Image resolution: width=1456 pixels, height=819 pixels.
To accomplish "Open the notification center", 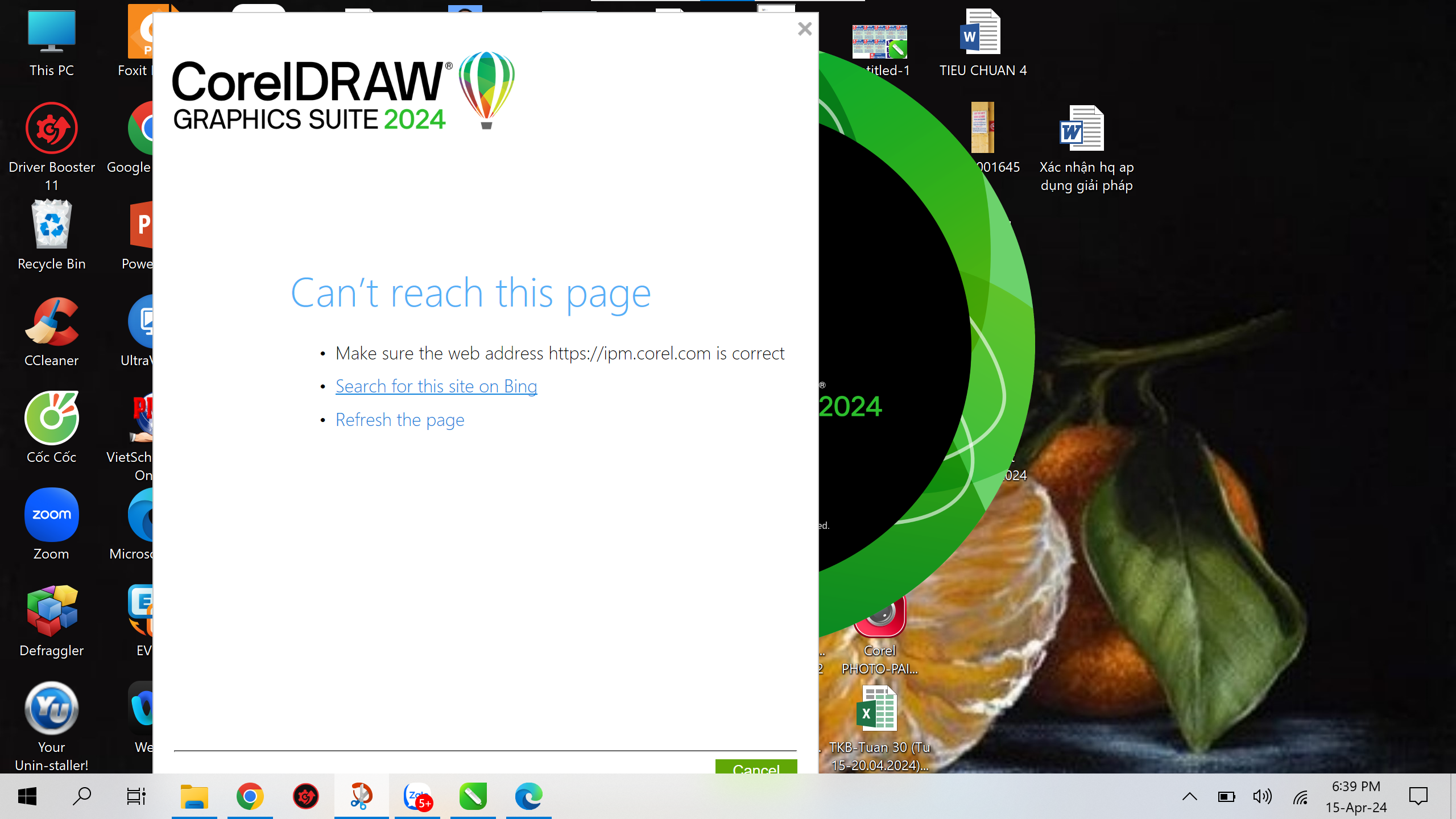I will [x=1418, y=796].
